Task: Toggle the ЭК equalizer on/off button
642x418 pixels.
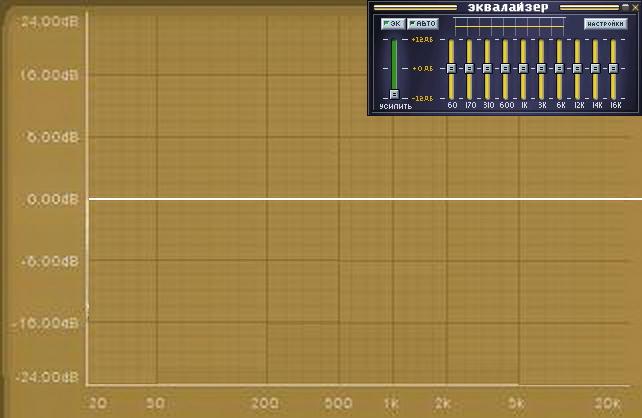Action: click(x=393, y=24)
